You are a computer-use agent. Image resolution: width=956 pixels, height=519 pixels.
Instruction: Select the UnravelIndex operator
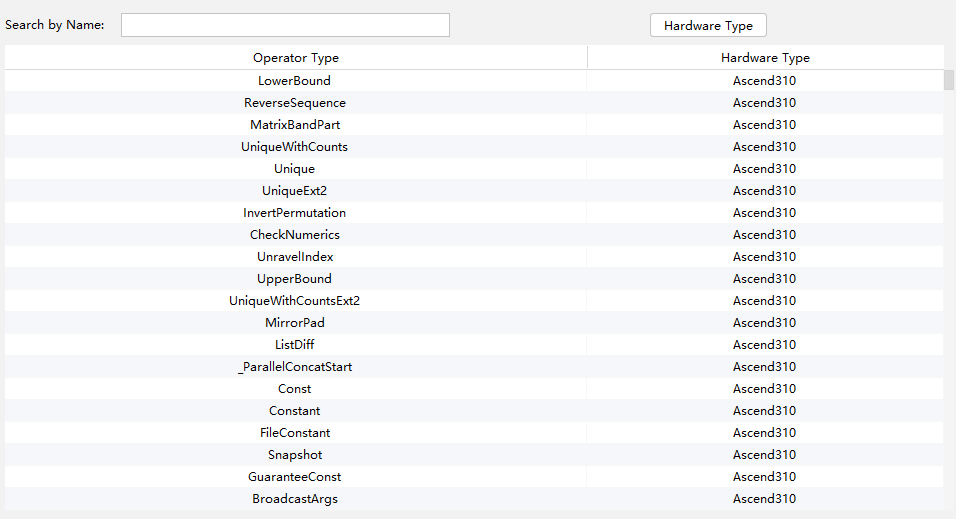[295, 257]
